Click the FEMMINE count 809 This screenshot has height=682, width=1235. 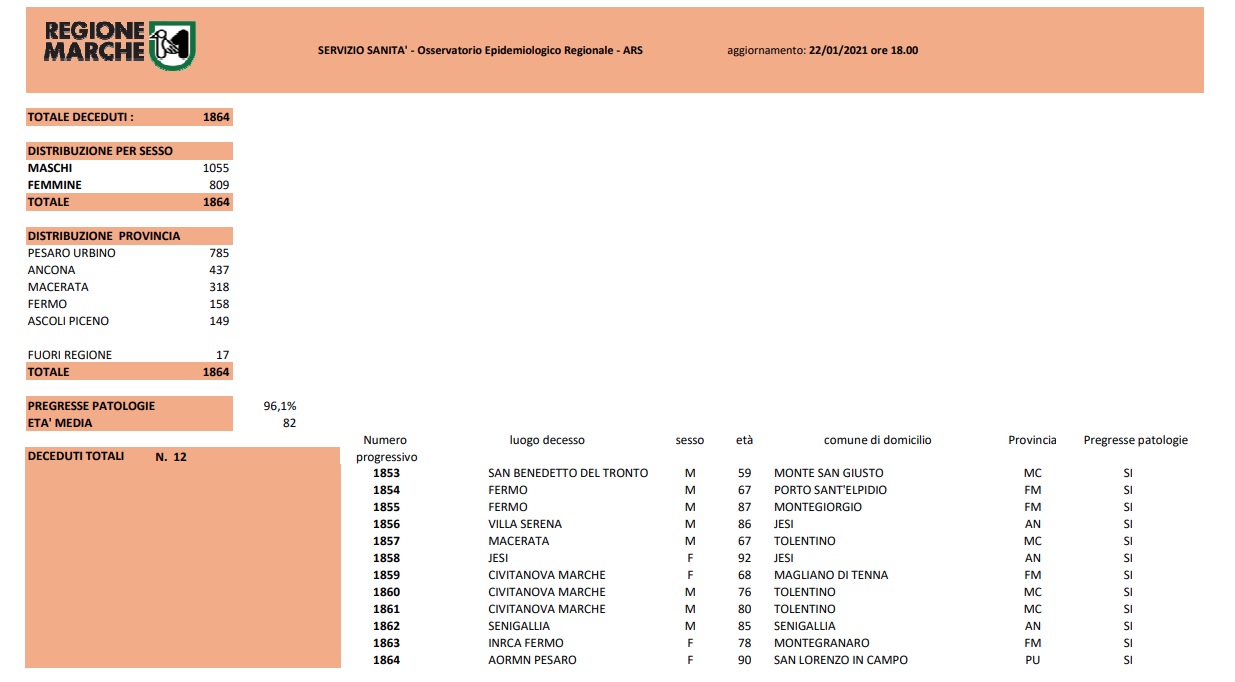219,185
